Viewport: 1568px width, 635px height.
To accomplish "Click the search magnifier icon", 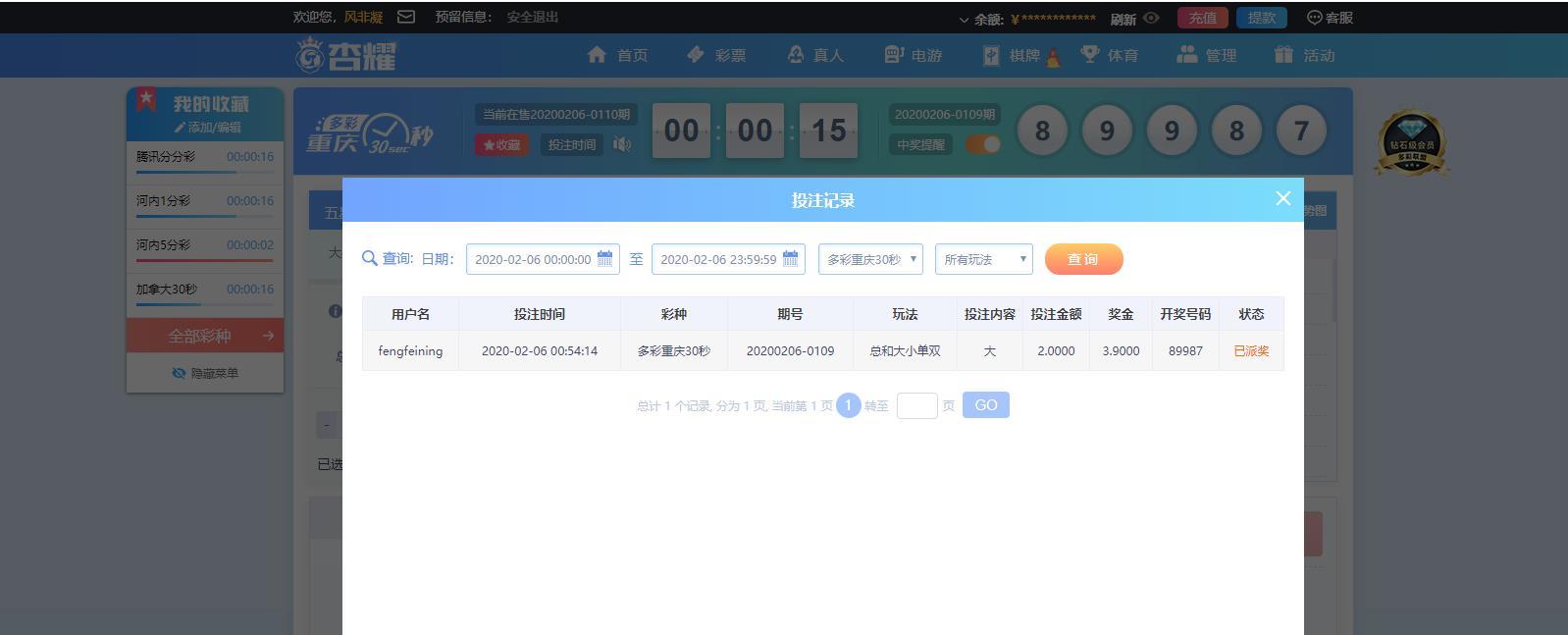I will click(370, 258).
